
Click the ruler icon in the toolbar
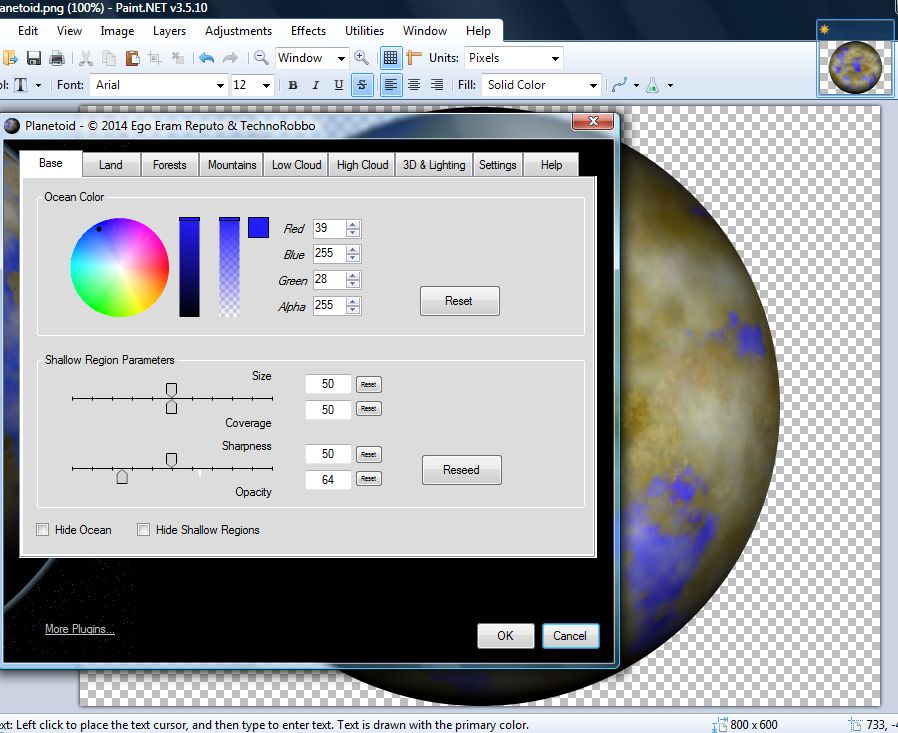[x=414, y=58]
